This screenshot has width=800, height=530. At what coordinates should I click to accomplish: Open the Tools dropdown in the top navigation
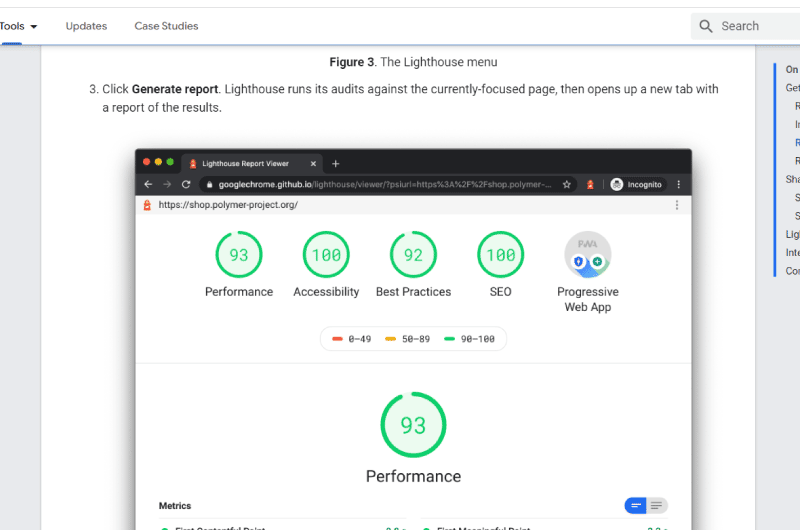tap(18, 26)
